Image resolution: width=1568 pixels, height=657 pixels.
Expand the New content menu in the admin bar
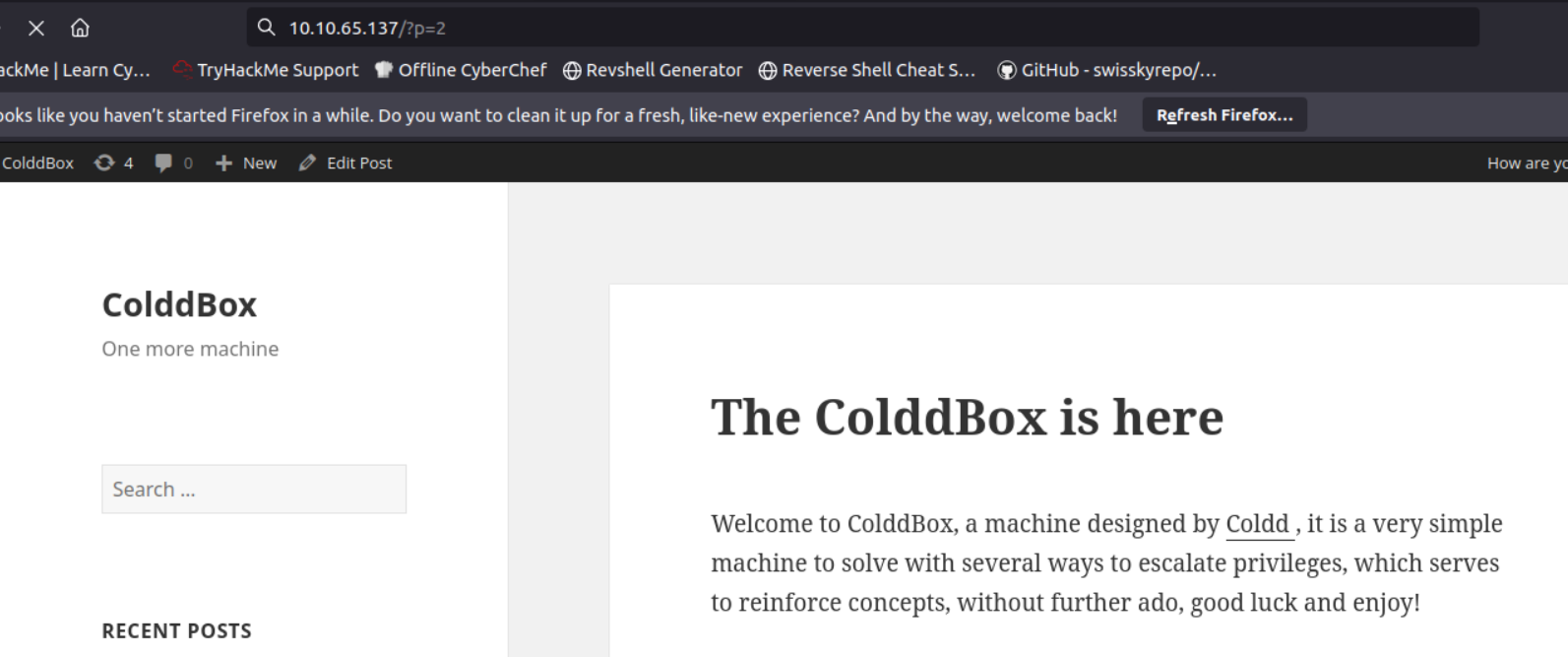(246, 164)
